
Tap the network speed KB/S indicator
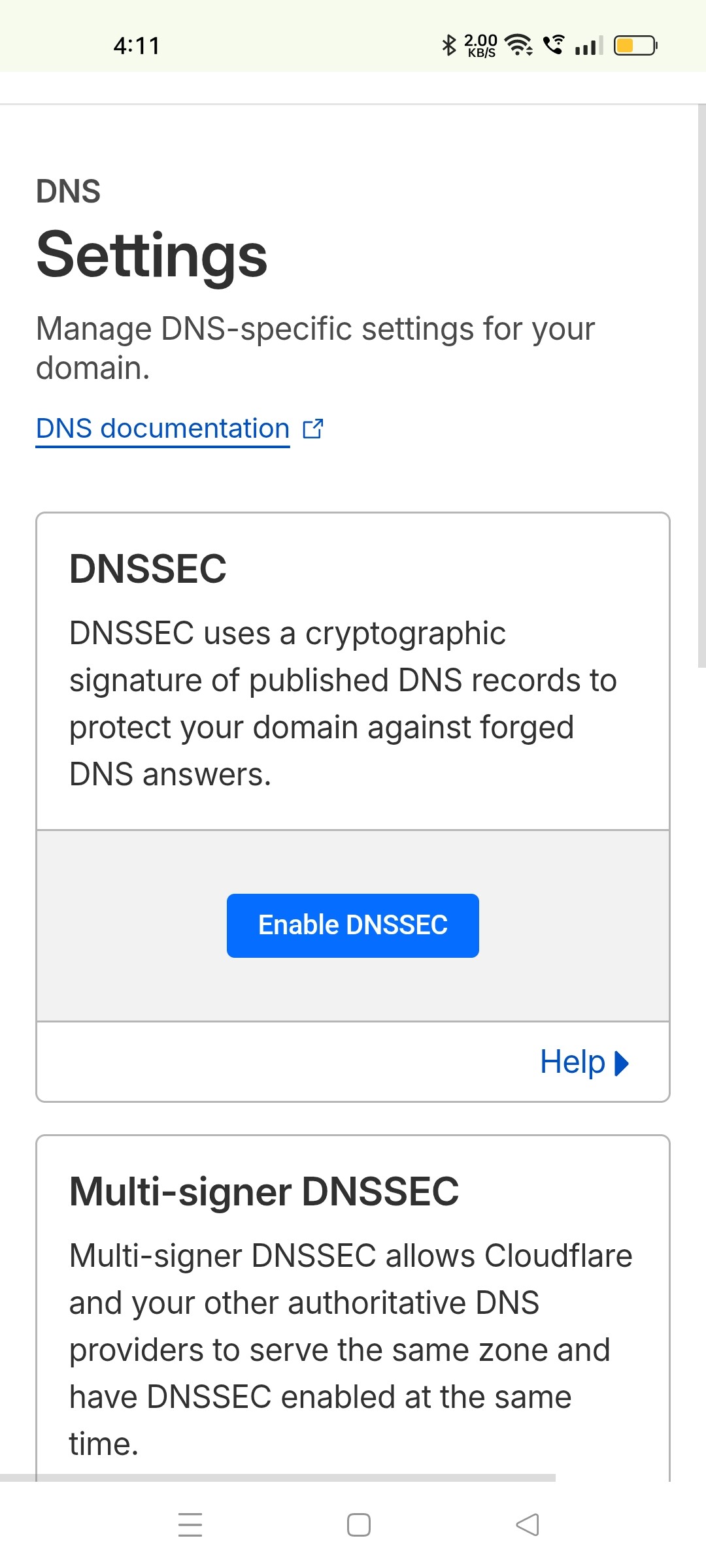481,46
